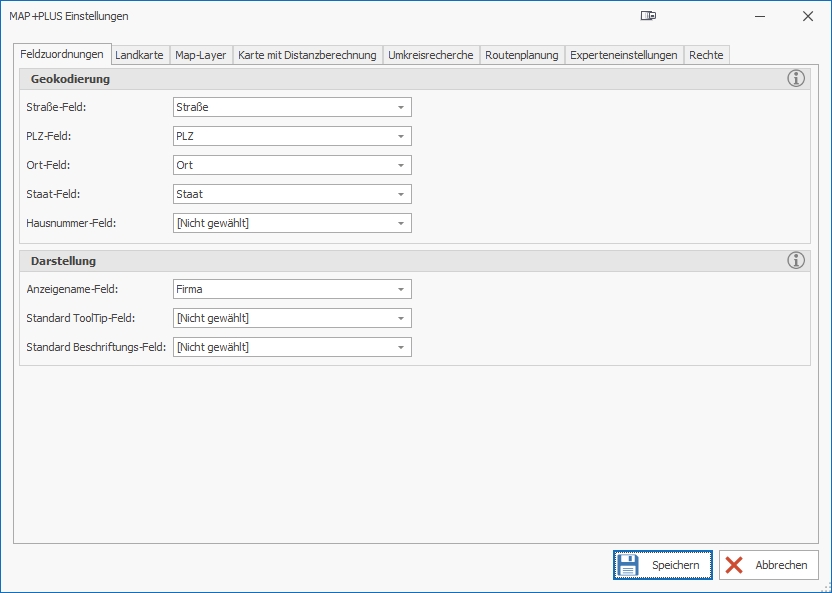
Task: Click the info icon in Geokodierung header
Action: pos(796,79)
